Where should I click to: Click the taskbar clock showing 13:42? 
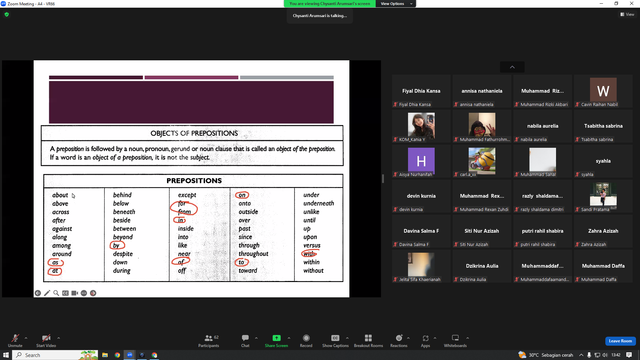coord(616,355)
